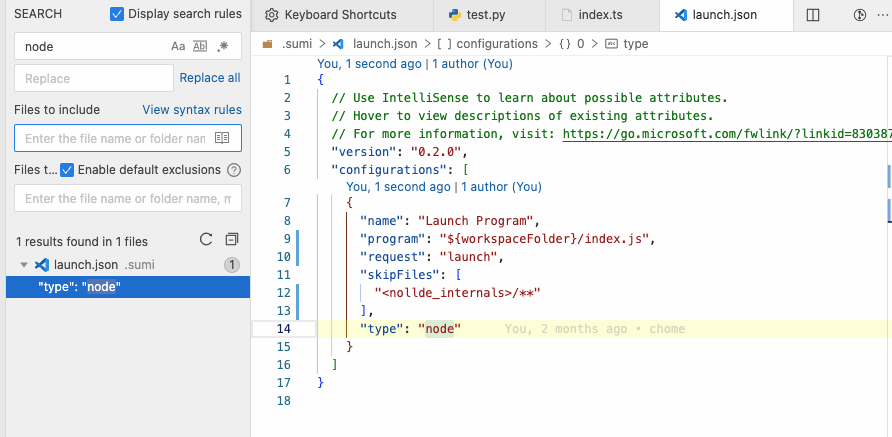Click Replace all link

210,78
